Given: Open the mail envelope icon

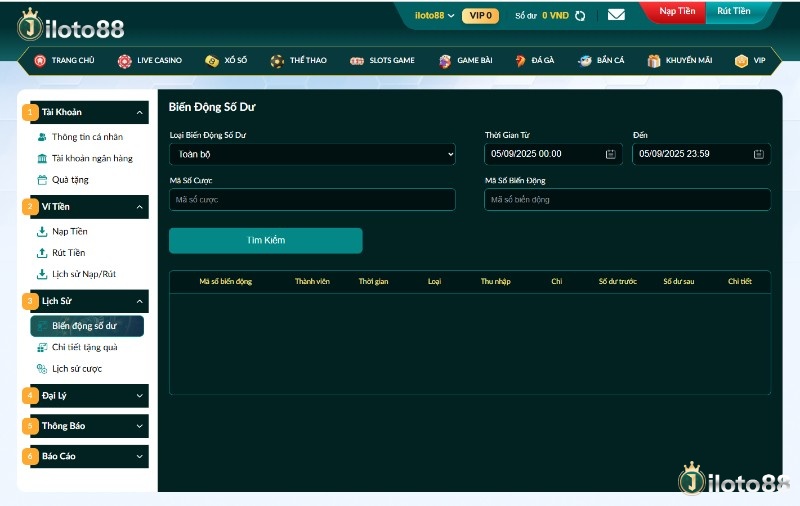Looking at the screenshot, I should (x=616, y=15).
